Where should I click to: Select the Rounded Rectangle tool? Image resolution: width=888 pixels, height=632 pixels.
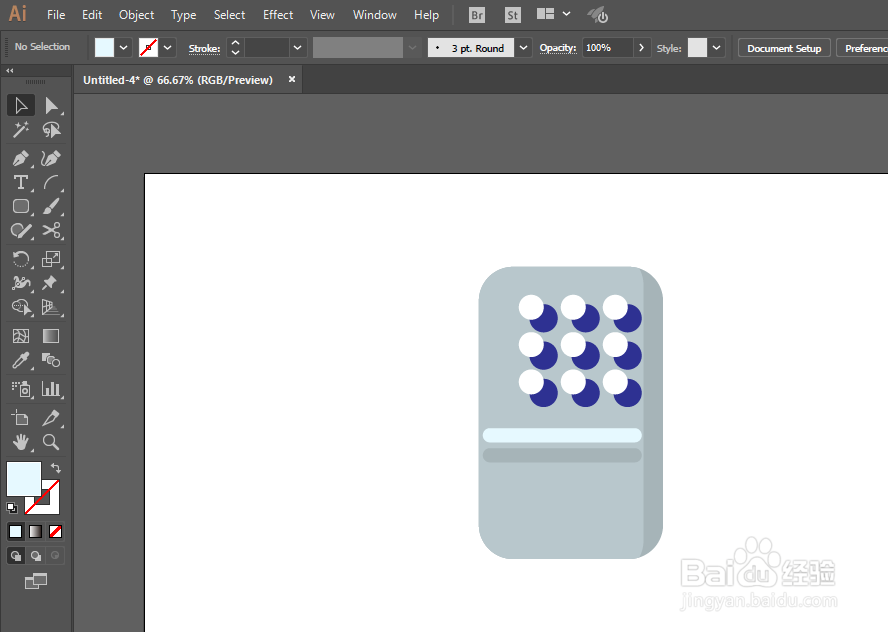click(x=21, y=206)
